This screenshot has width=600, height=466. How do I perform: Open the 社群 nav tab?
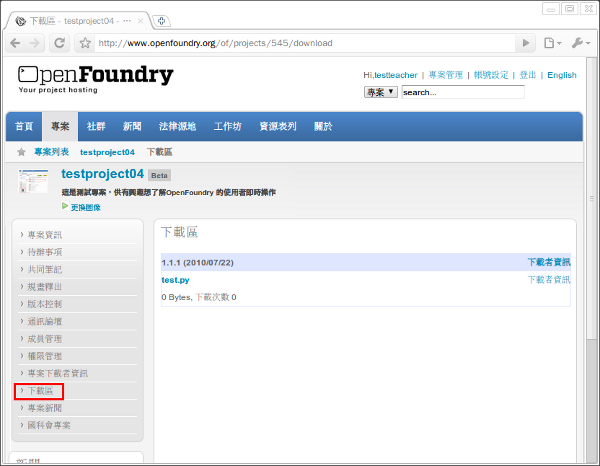(x=96, y=126)
